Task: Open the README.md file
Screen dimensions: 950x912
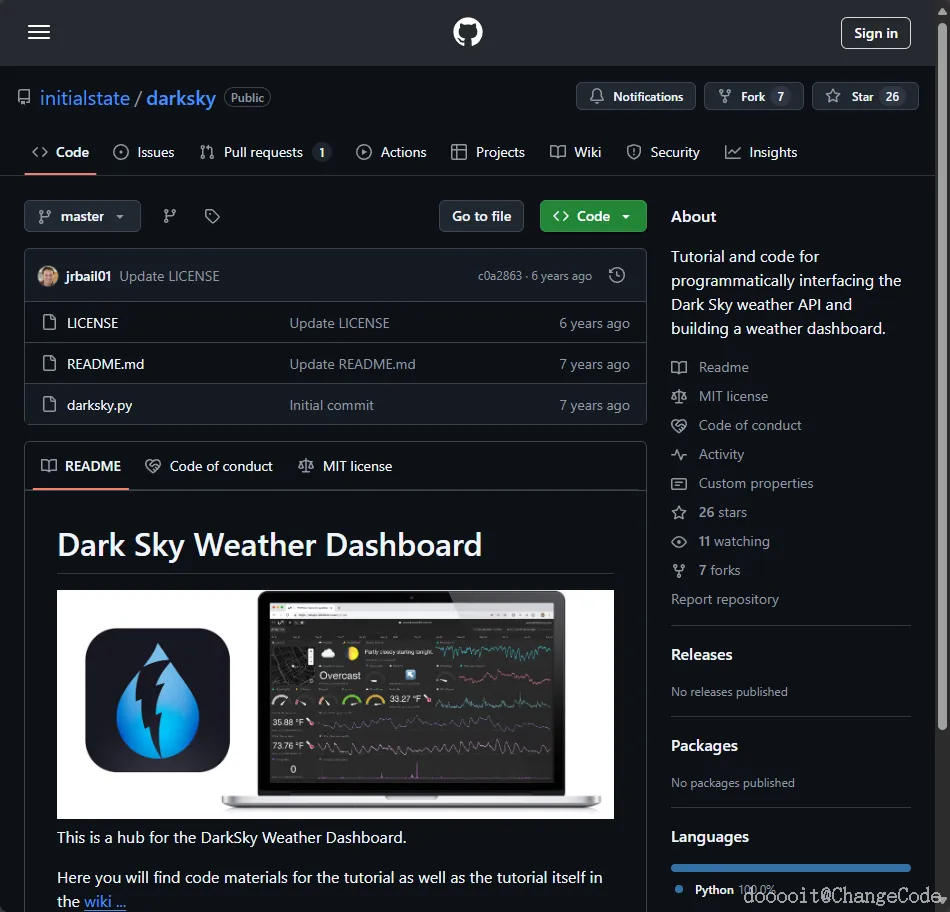Action: coord(105,364)
